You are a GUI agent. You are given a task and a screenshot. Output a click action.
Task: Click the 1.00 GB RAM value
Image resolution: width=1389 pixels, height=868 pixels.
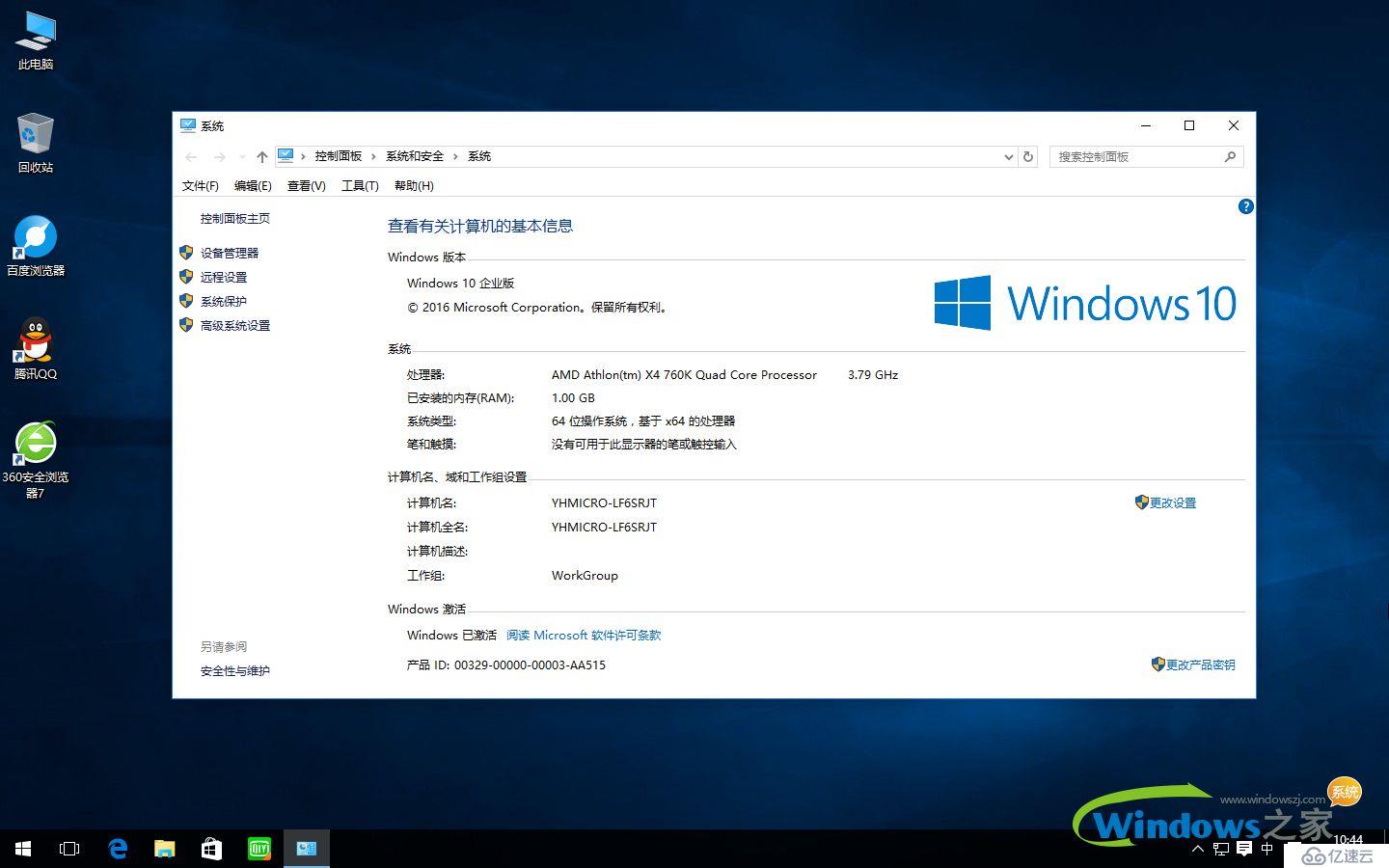573,397
